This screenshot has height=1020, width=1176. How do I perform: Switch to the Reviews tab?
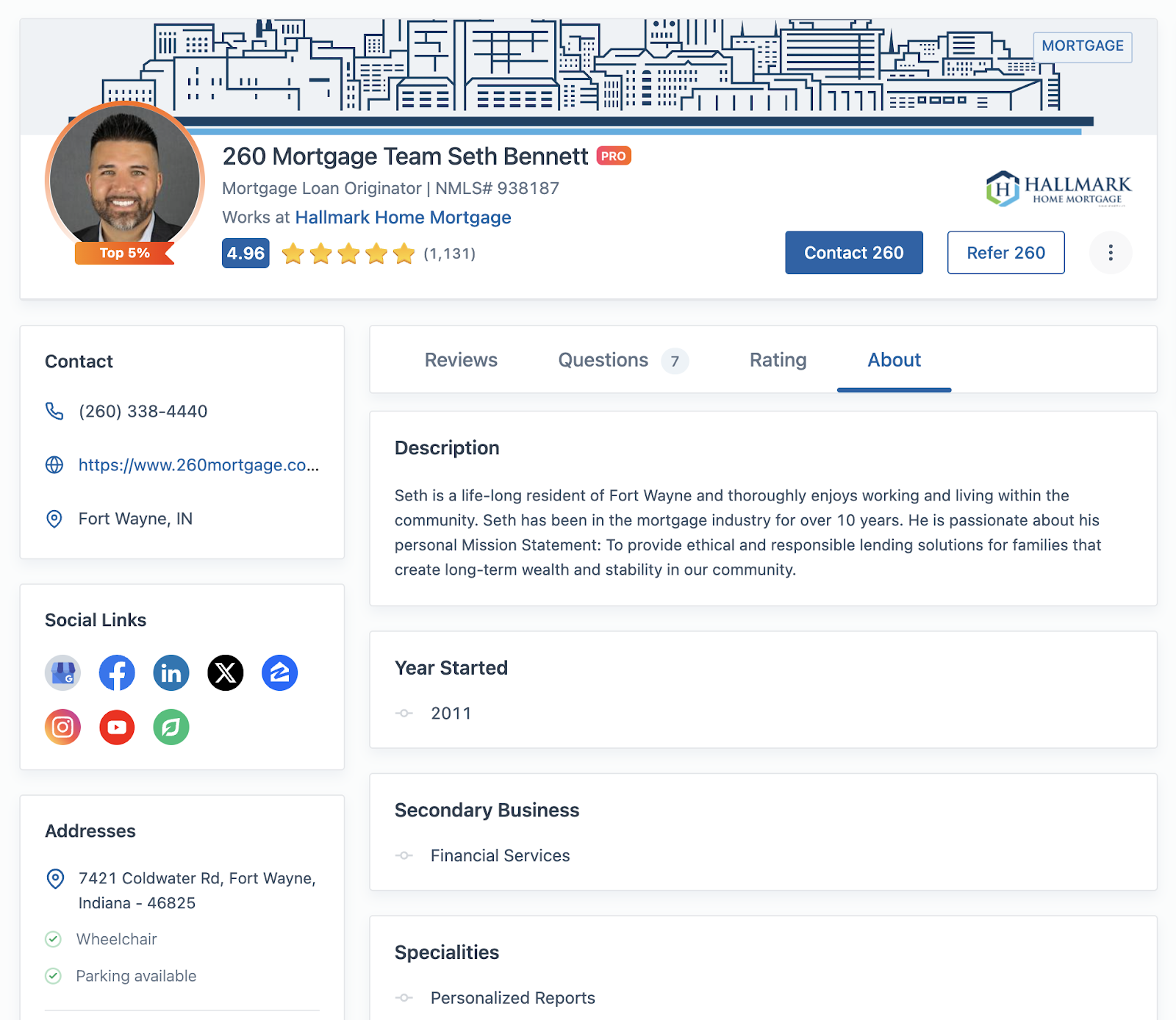[x=461, y=360]
